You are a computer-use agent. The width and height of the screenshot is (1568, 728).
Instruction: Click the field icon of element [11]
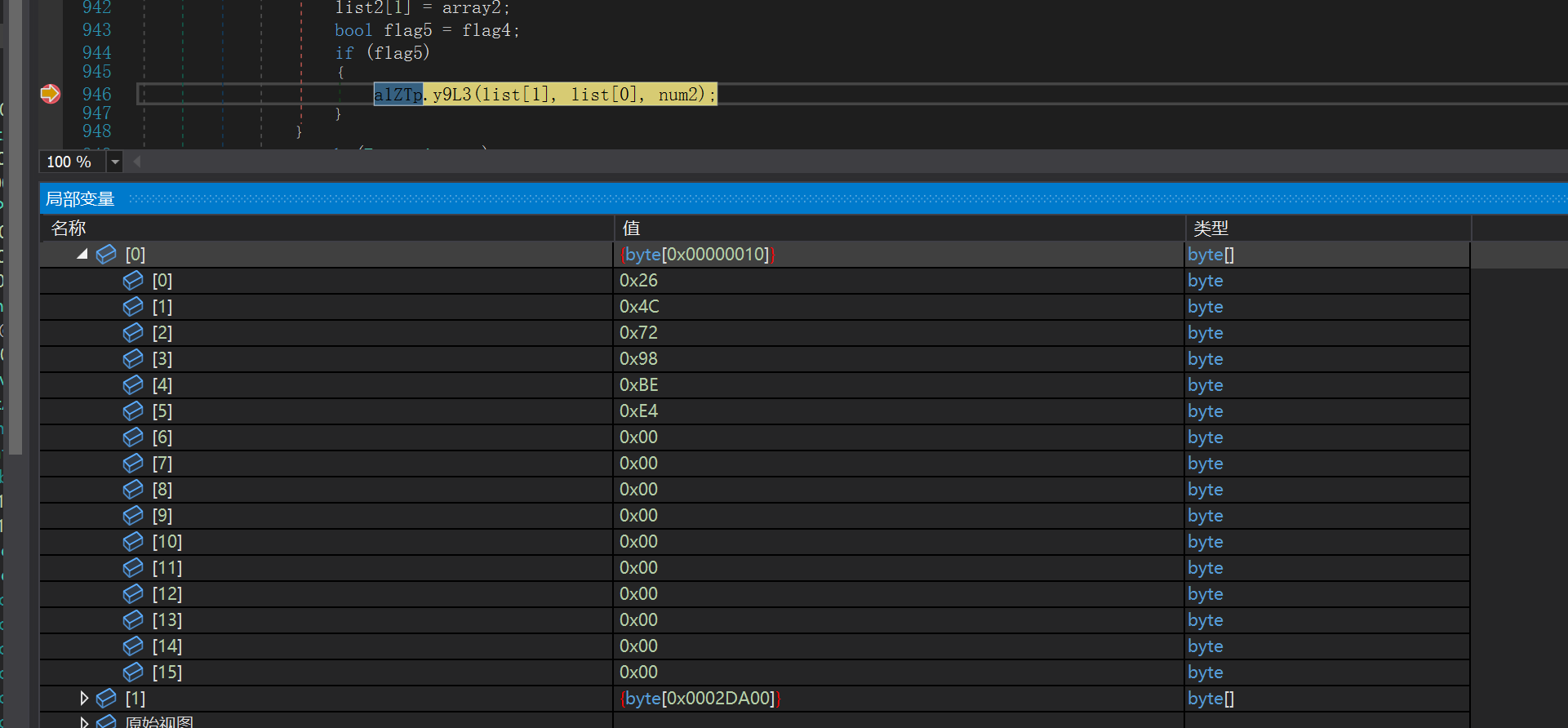pos(133,567)
